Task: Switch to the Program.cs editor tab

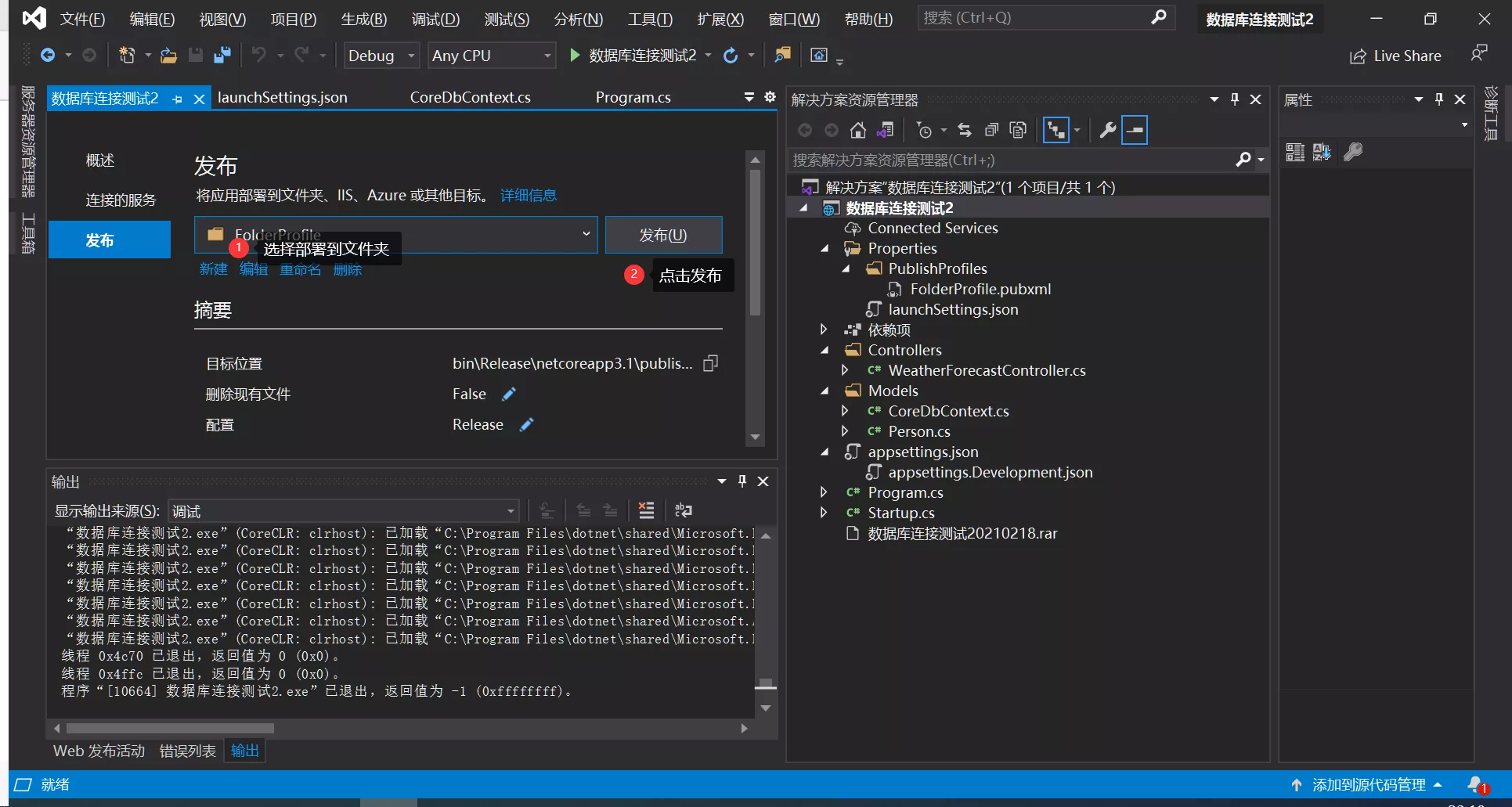Action: [x=633, y=97]
